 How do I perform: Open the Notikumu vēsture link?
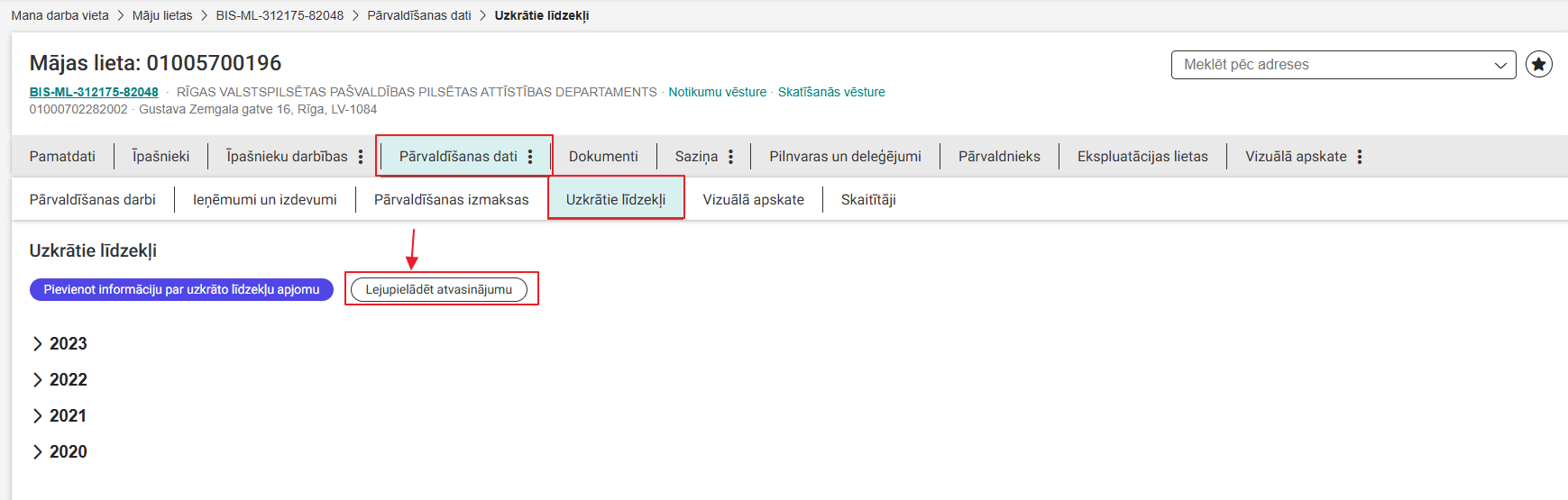717,92
